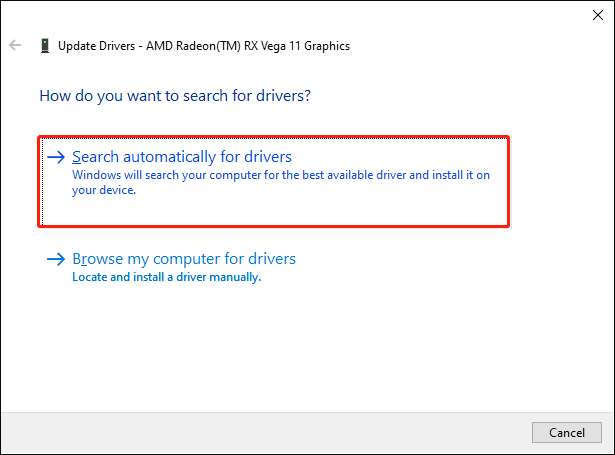Viewport: 615px width, 455px height.
Task: Click the 'Update Drivers - AMD Radeon(TM) RX Vega 11 Graphics' title
Action: (x=204, y=46)
